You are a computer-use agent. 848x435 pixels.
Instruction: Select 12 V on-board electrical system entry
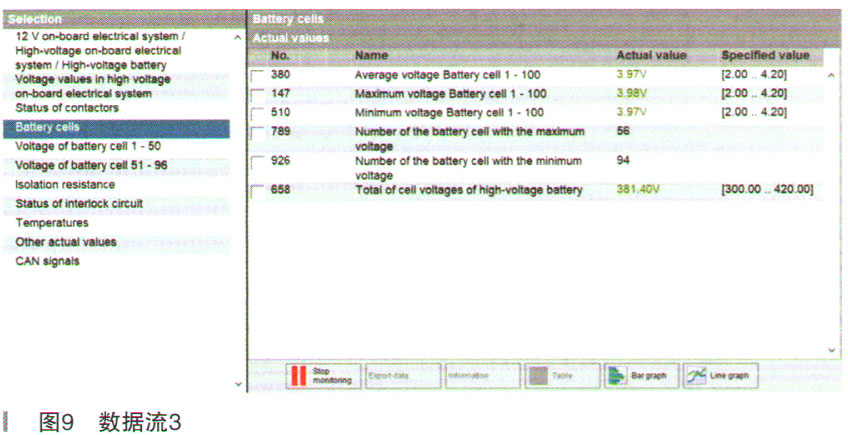100,51
